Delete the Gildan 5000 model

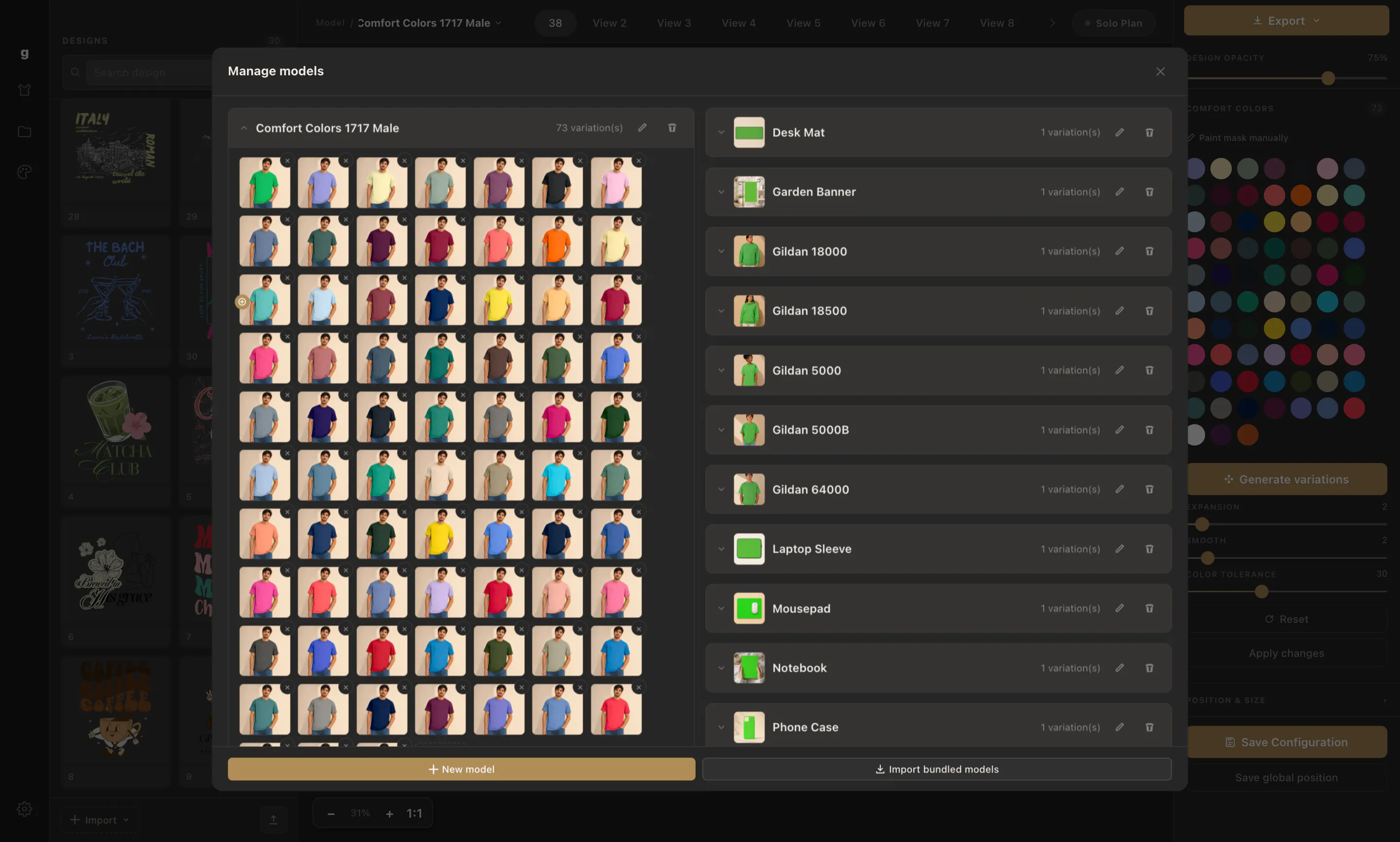1149,371
